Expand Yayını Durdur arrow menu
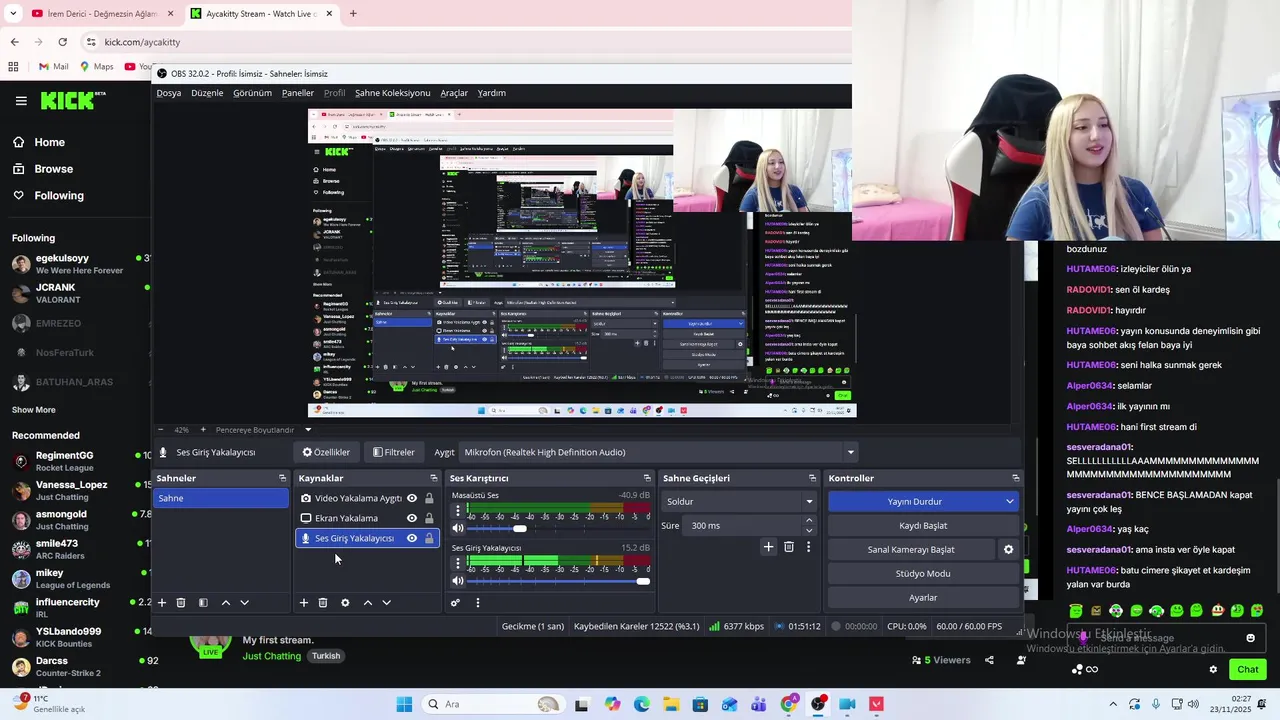 pos(1009,501)
